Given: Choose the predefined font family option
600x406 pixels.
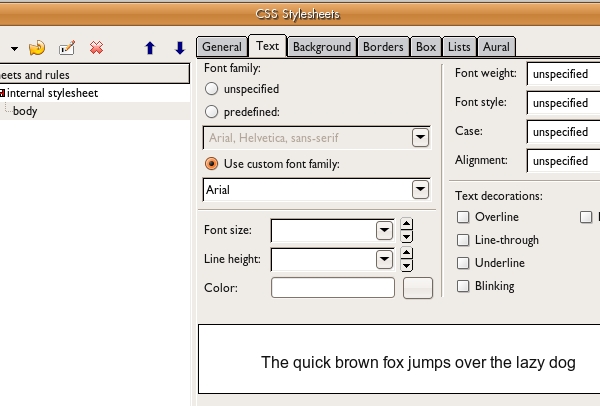Looking at the screenshot, I should (x=212, y=112).
